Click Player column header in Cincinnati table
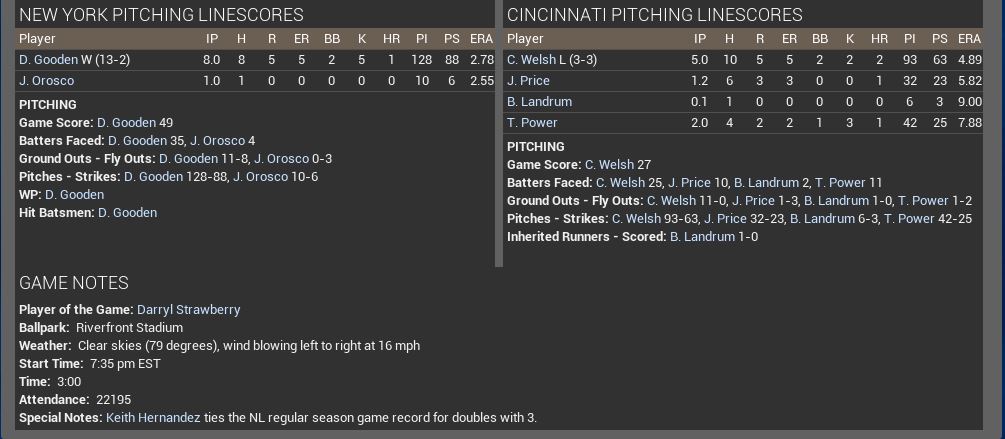This screenshot has width=1005, height=439. coord(526,39)
